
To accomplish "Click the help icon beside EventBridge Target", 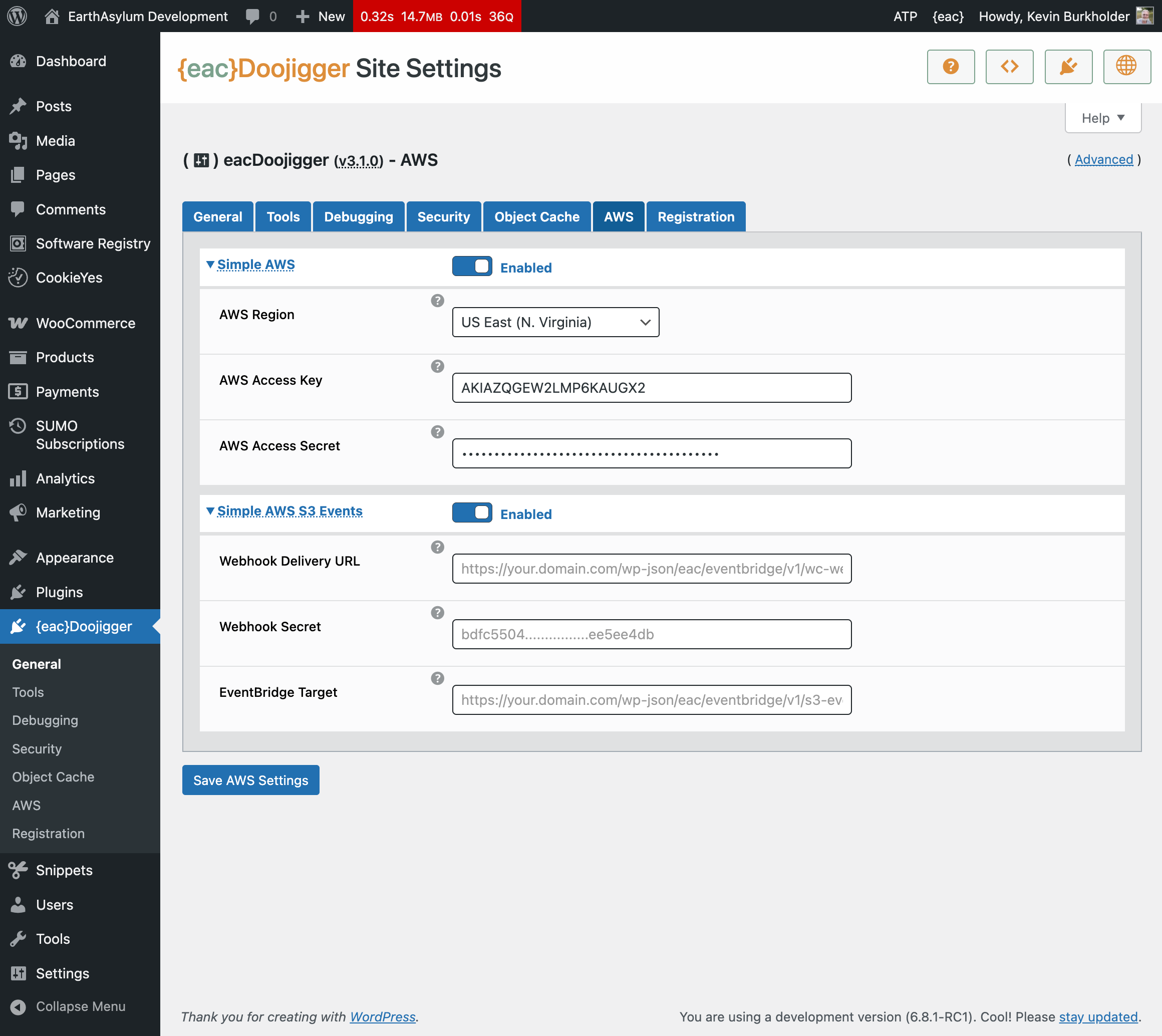I will pyautogui.click(x=437, y=678).
